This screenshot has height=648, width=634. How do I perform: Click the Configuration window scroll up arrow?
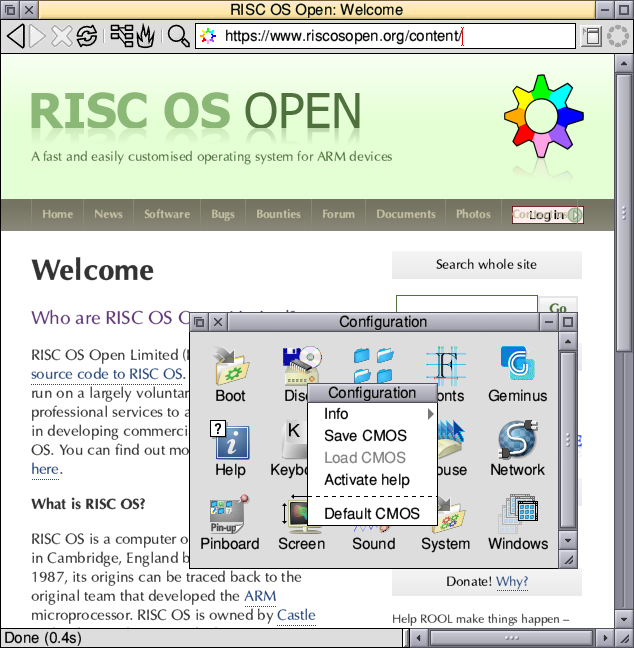pos(568,341)
